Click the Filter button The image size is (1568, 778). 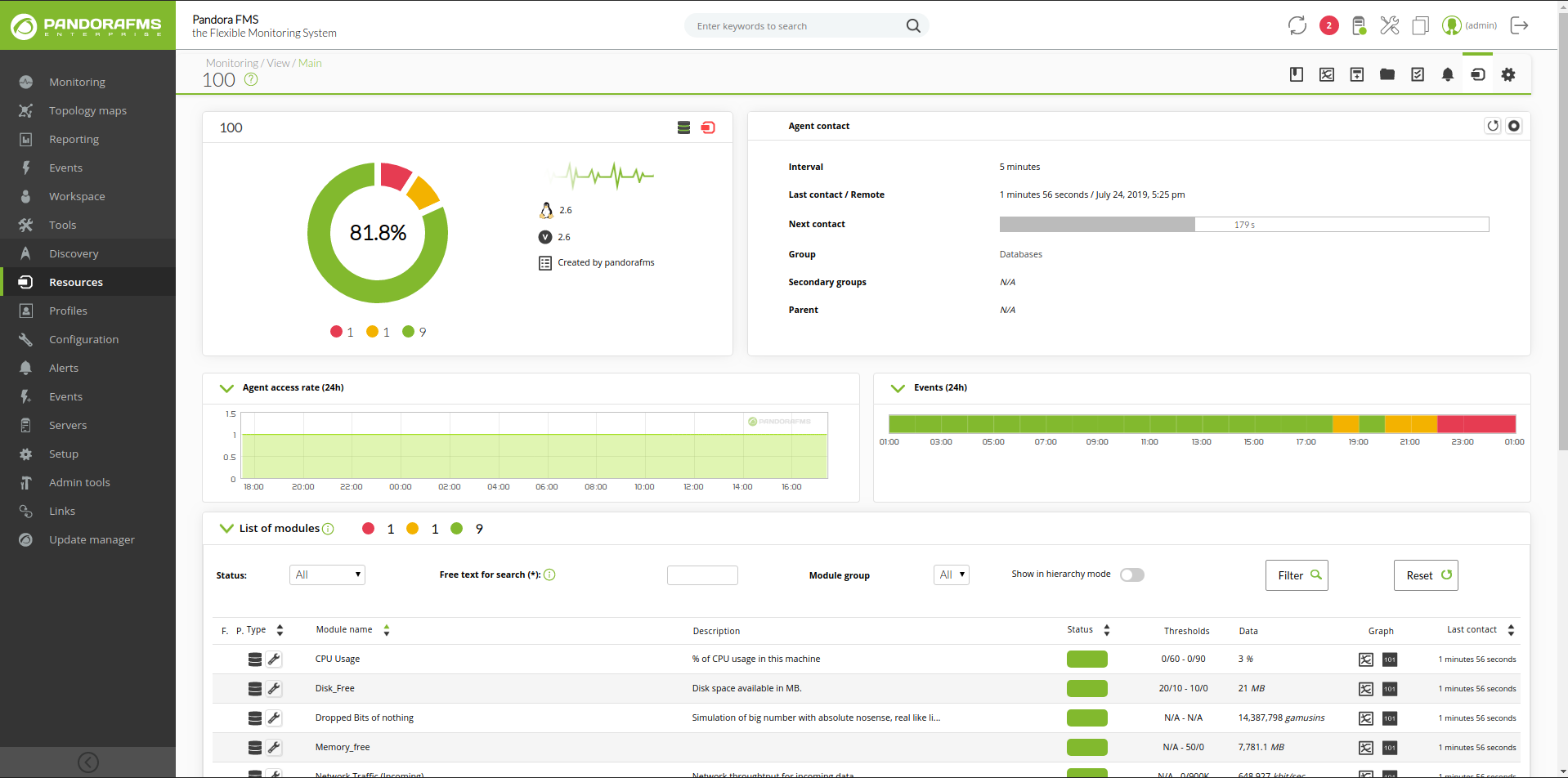1297,575
